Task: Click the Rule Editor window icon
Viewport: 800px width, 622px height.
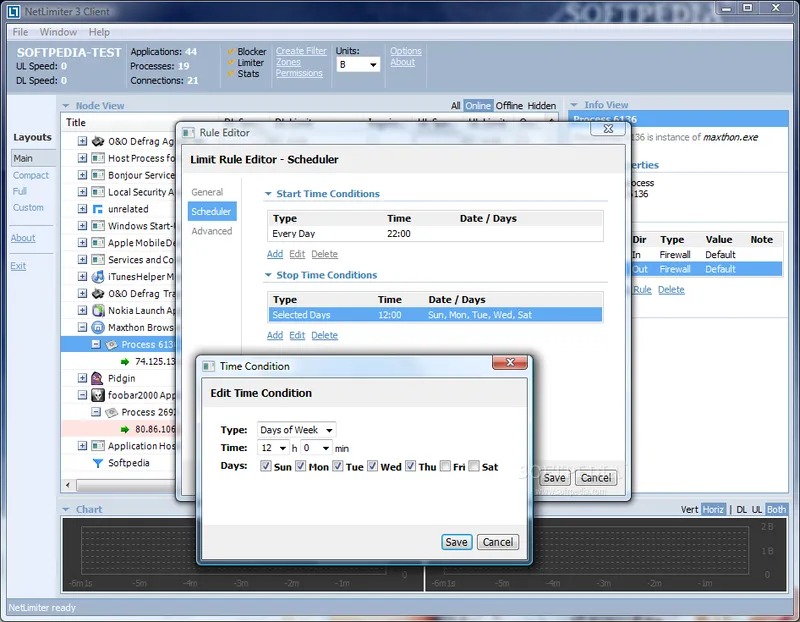Action: click(188, 133)
